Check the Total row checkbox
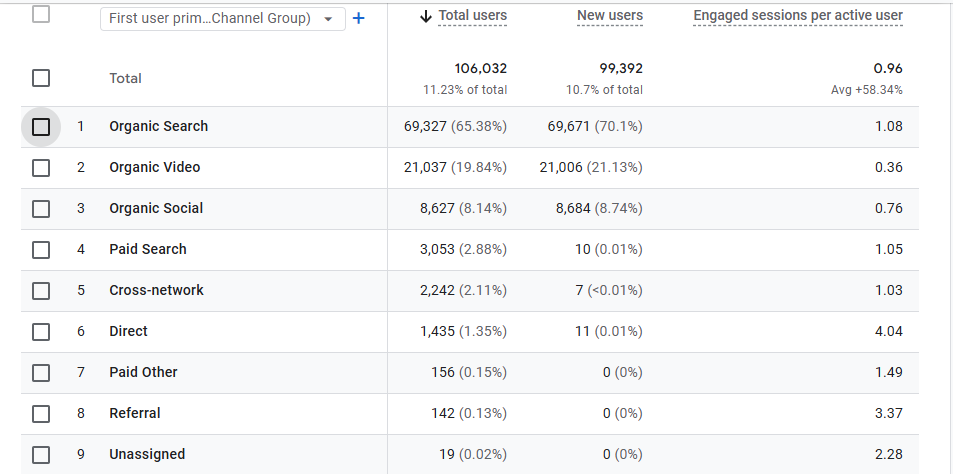The height and width of the screenshot is (474, 953). click(41, 78)
